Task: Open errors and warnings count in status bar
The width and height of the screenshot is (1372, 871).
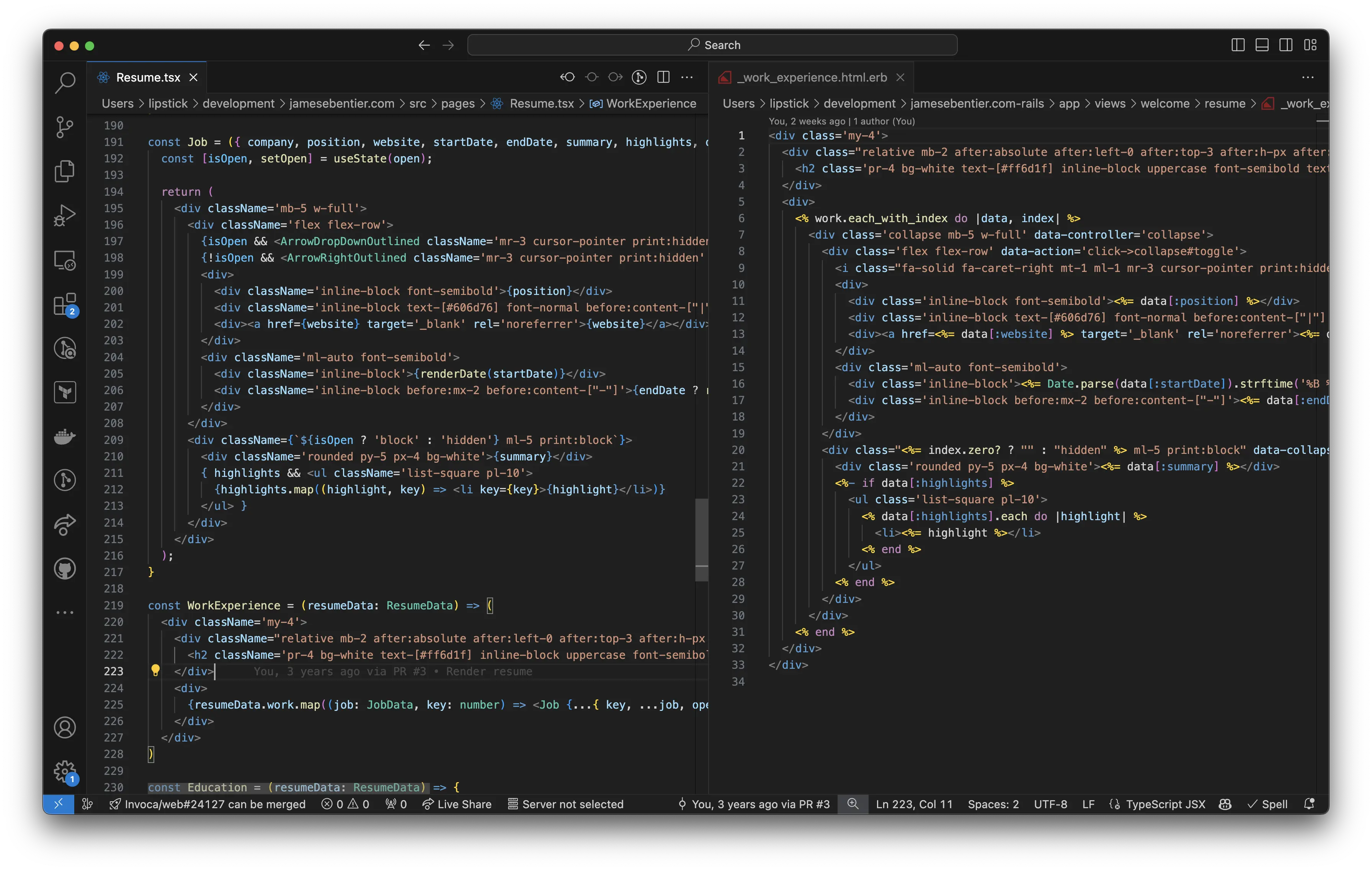Action: [x=345, y=804]
